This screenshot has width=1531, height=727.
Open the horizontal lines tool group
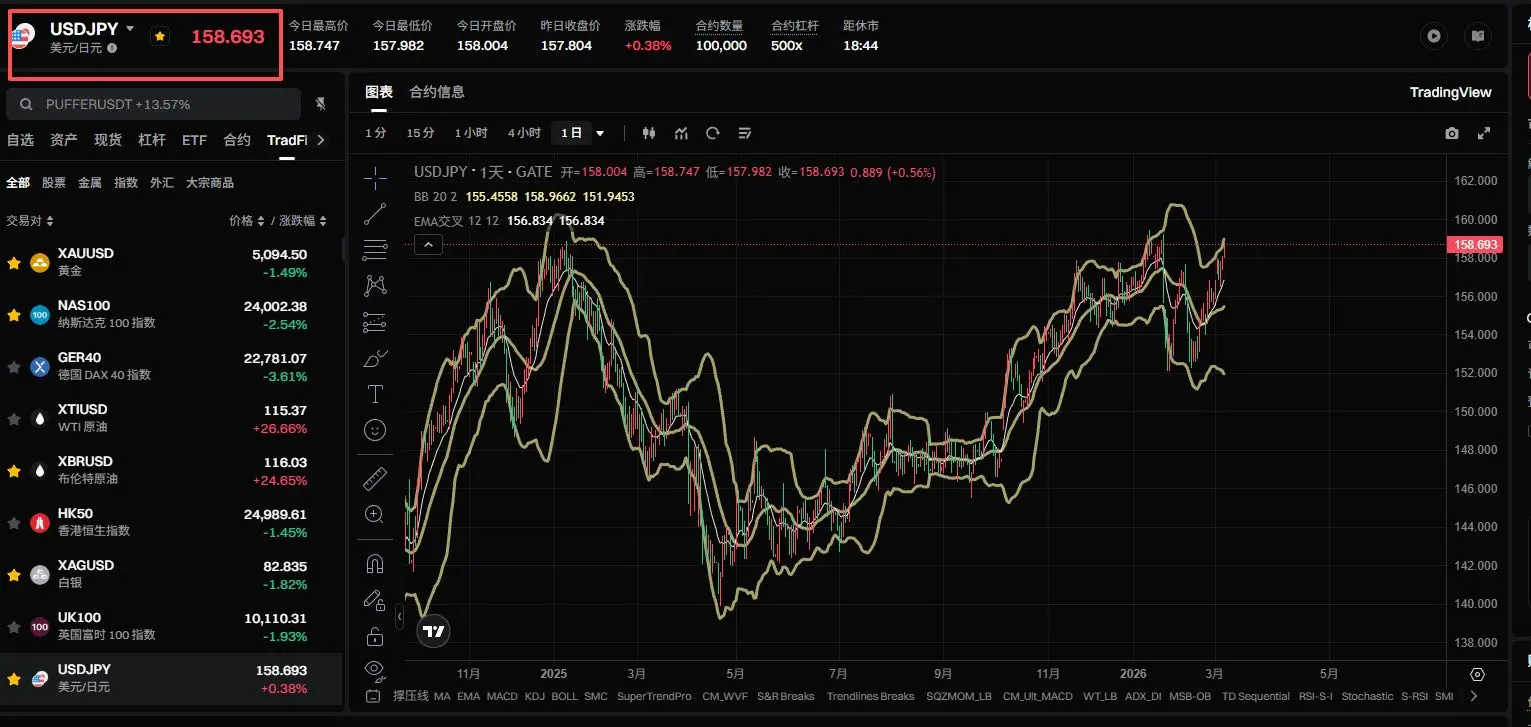[375, 249]
